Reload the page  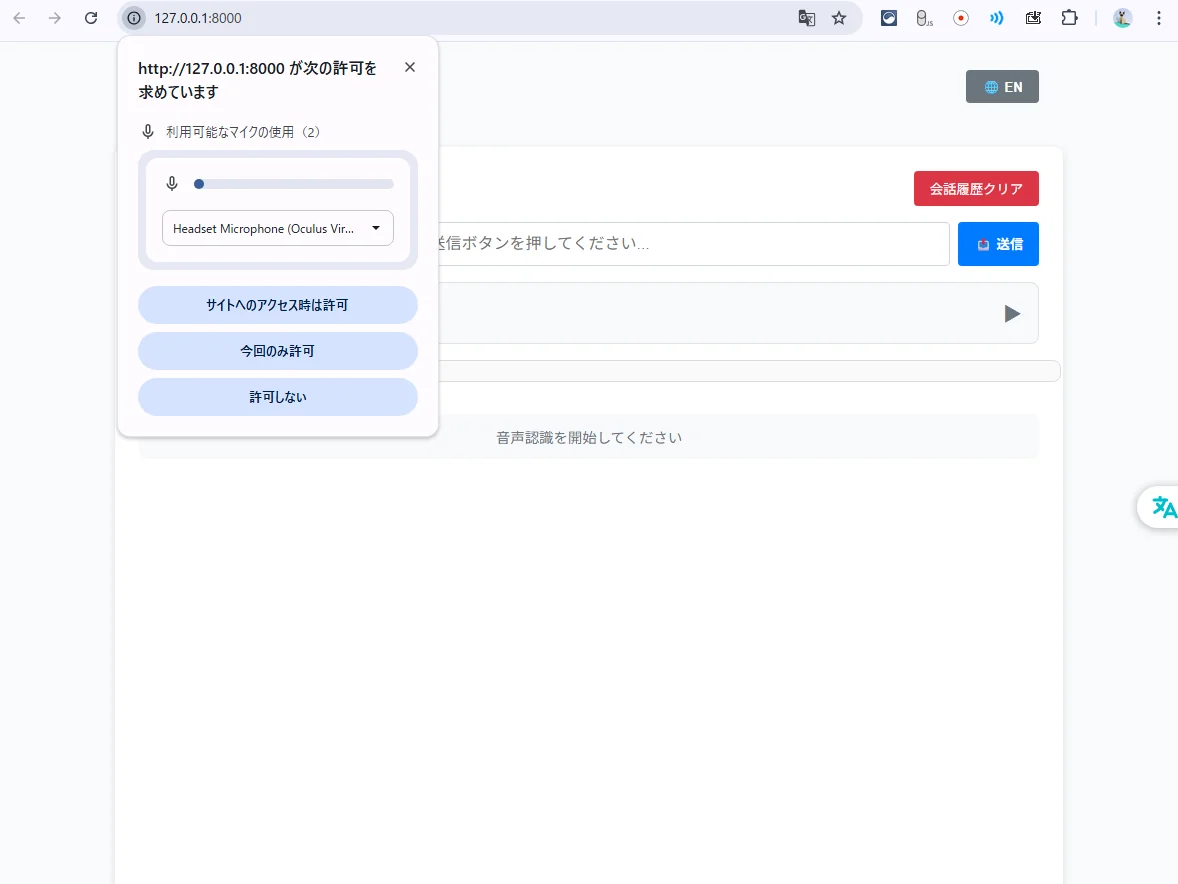click(91, 18)
